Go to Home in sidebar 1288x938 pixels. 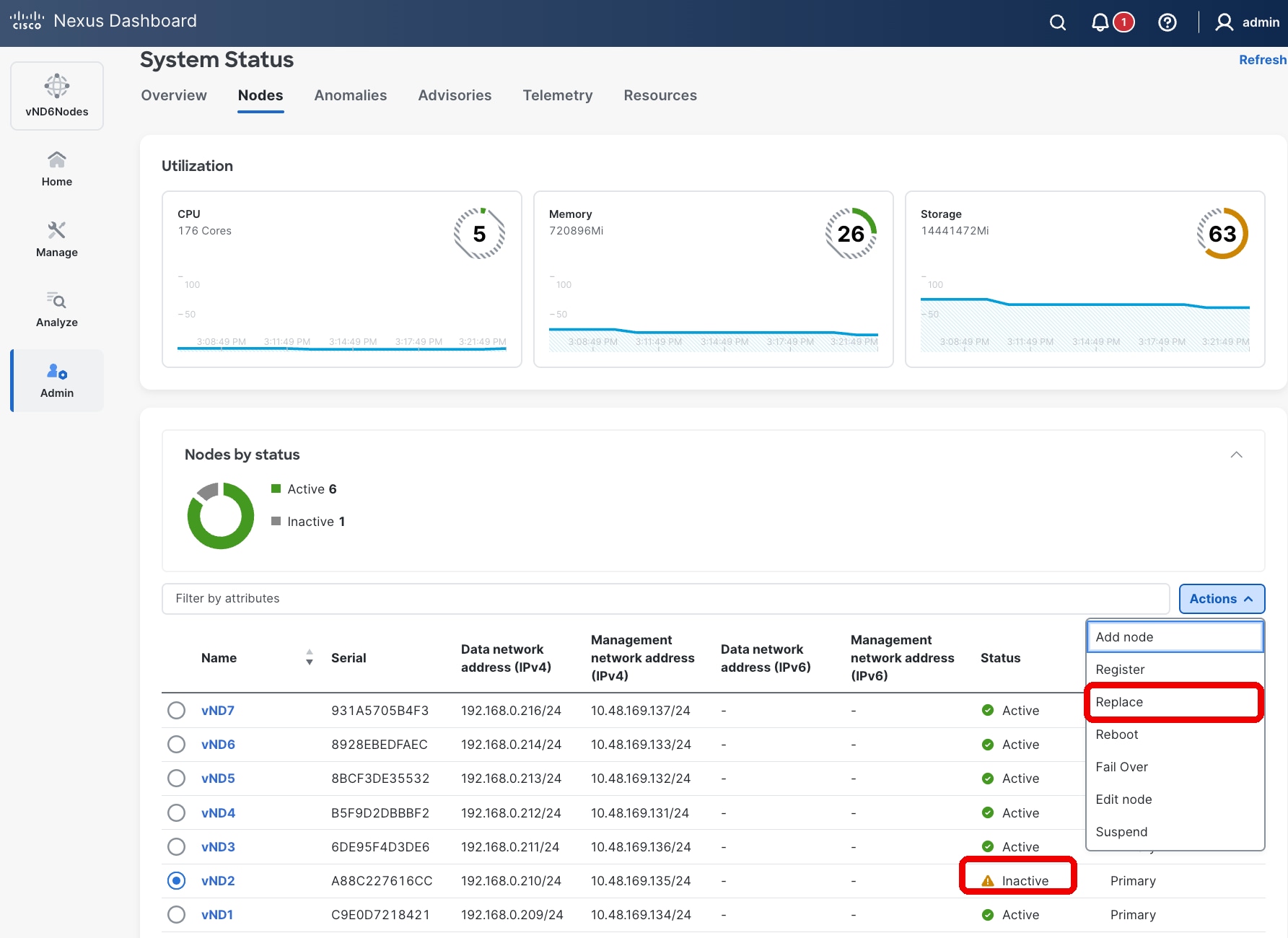[57, 170]
